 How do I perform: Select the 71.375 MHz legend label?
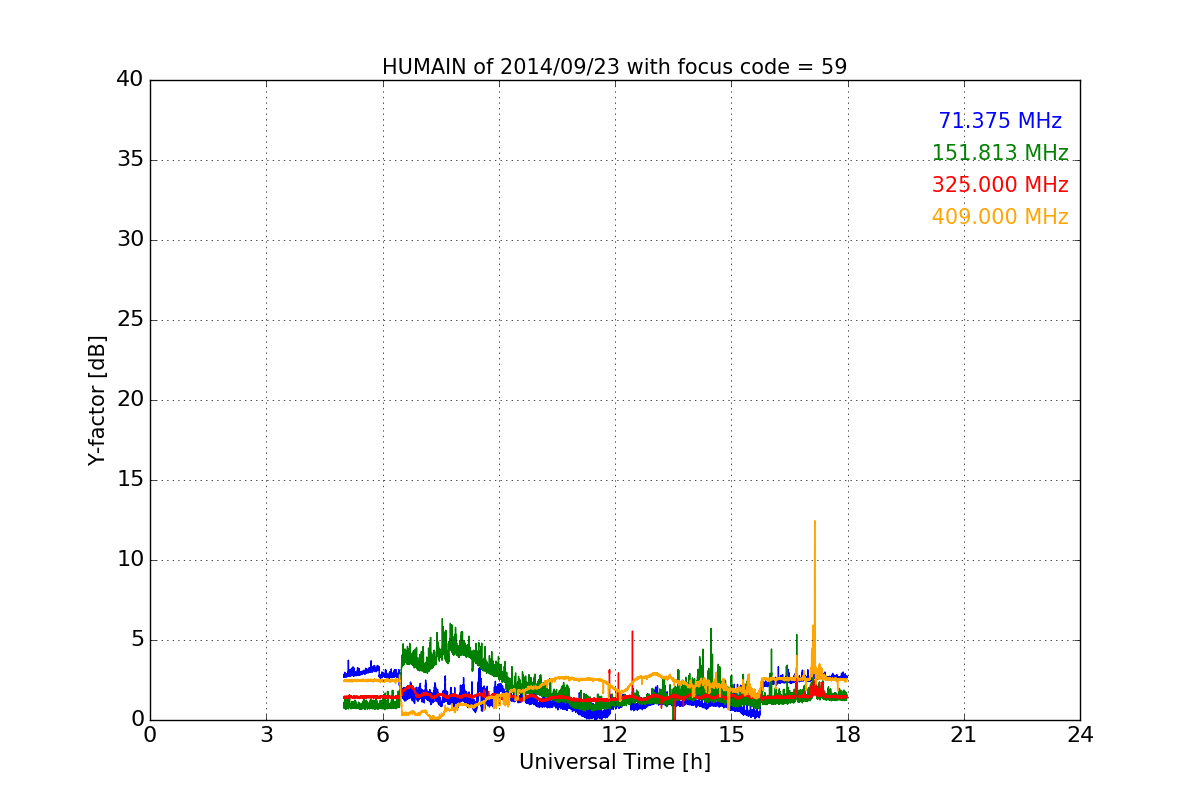pos(1000,121)
